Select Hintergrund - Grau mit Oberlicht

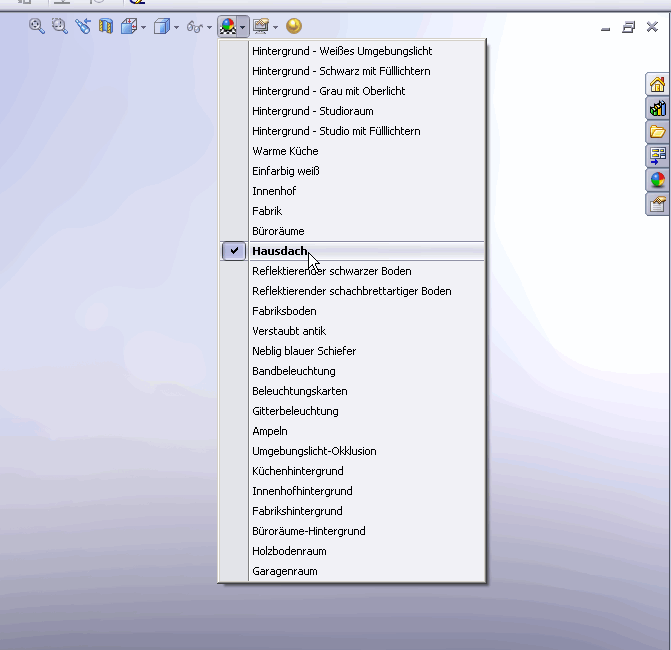(352, 91)
